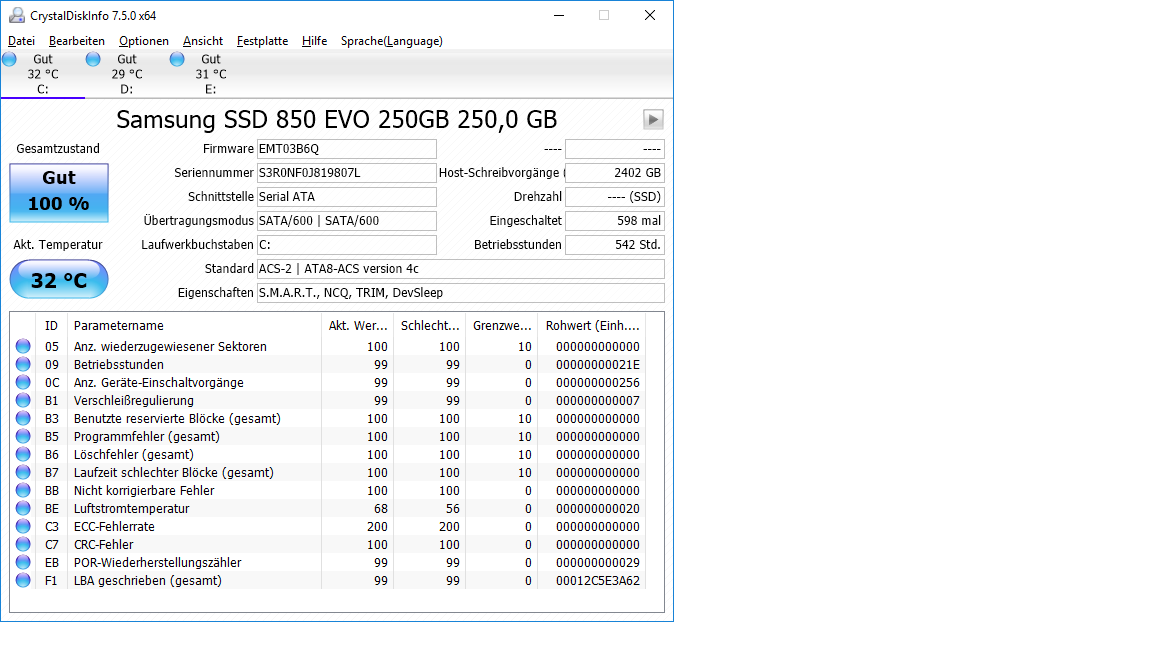The image size is (1152, 648).
Task: Click the Host-Schreibvorgänge value 2402 GB
Action: [615, 173]
